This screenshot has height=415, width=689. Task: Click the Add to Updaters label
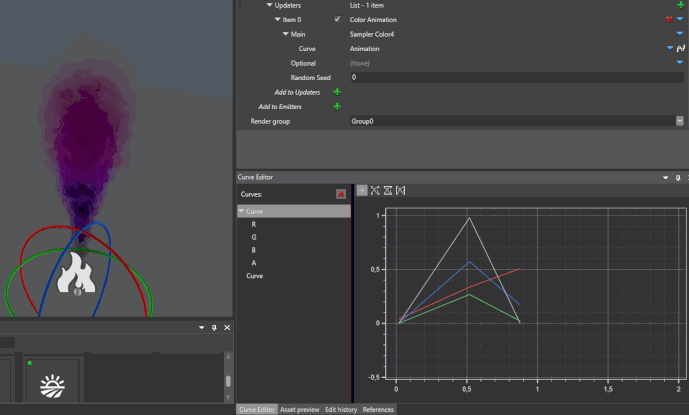click(x=297, y=92)
